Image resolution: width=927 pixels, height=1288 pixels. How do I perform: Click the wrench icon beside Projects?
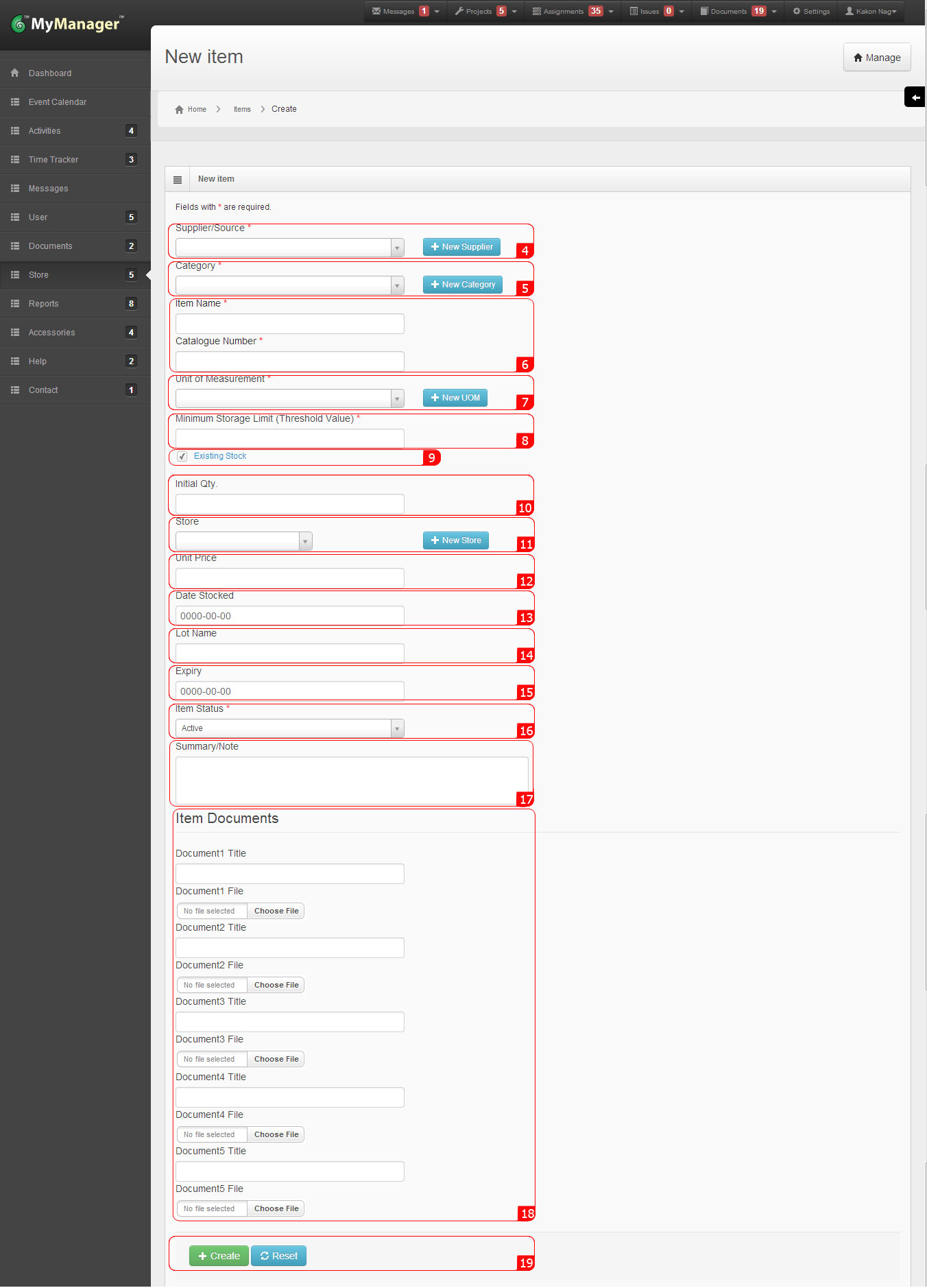click(x=459, y=11)
